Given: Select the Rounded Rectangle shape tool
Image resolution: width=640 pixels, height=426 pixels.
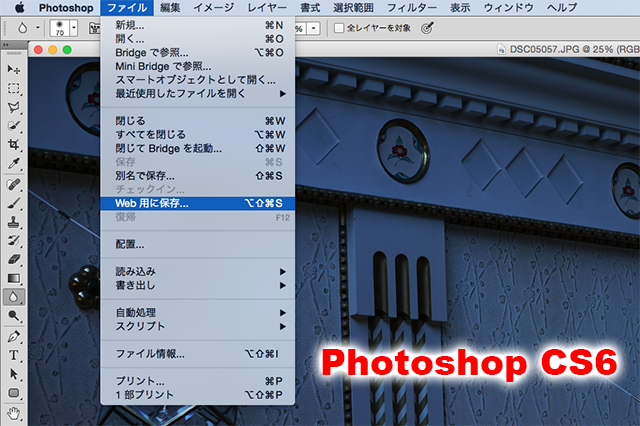Looking at the screenshot, I should 13,393.
